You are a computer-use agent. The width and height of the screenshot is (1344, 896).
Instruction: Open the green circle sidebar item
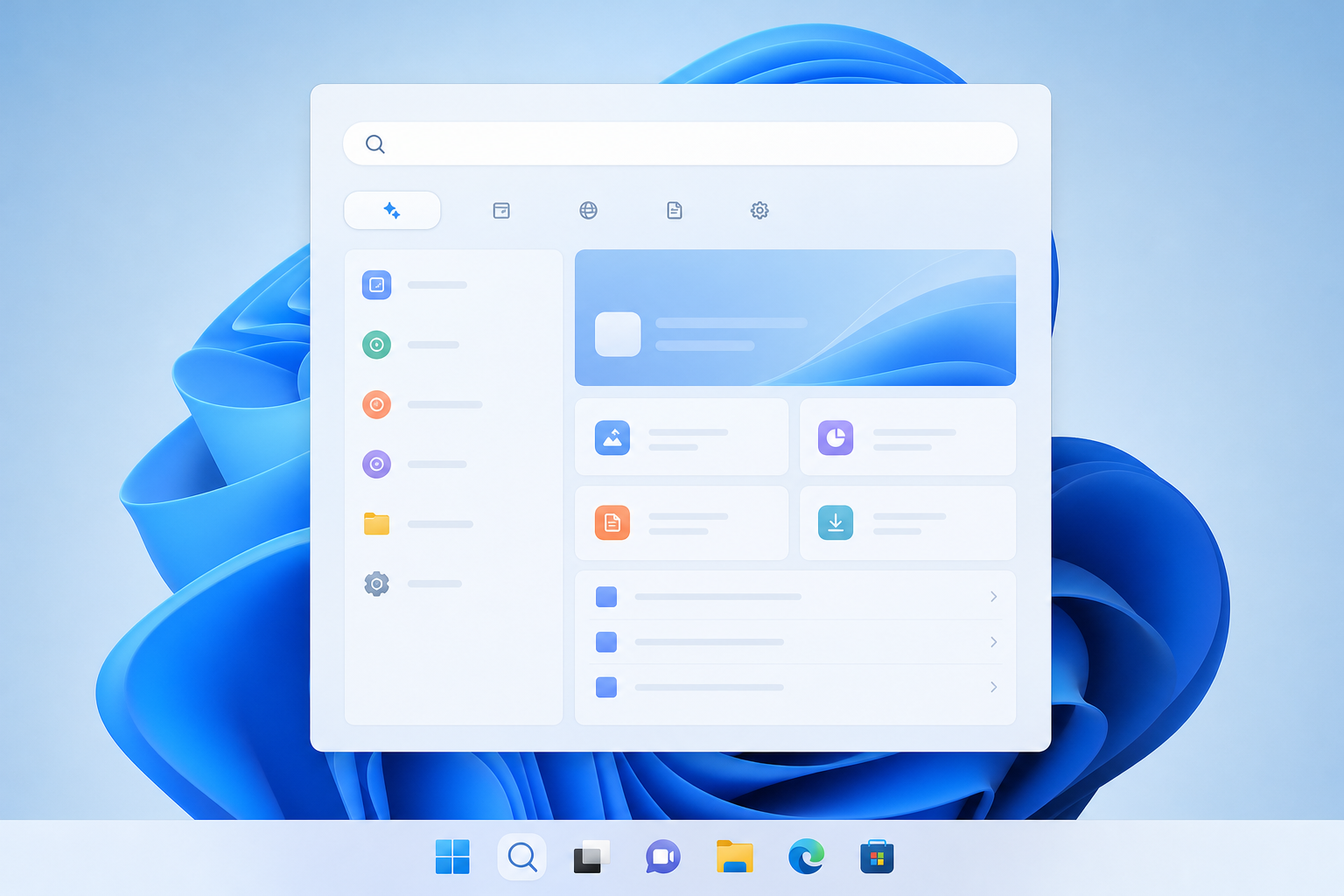376,345
